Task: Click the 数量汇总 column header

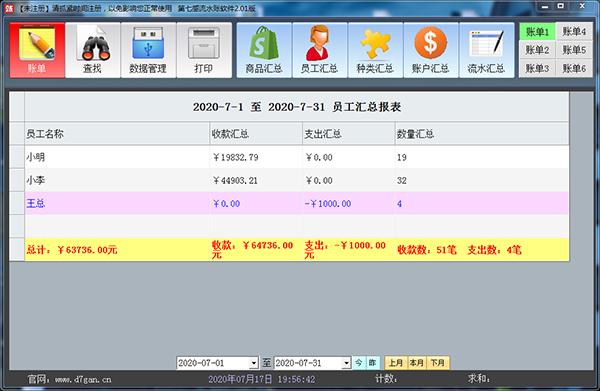Action: pyautogui.click(x=482, y=134)
